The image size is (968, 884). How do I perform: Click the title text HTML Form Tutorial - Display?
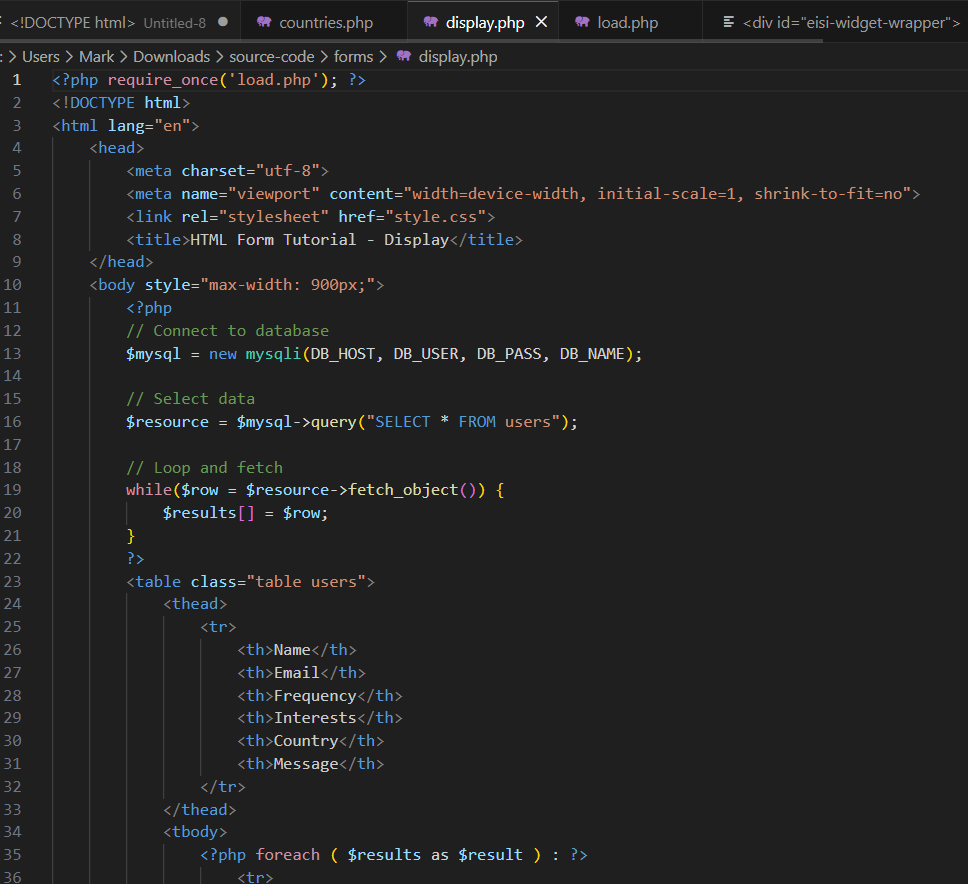[319, 240]
